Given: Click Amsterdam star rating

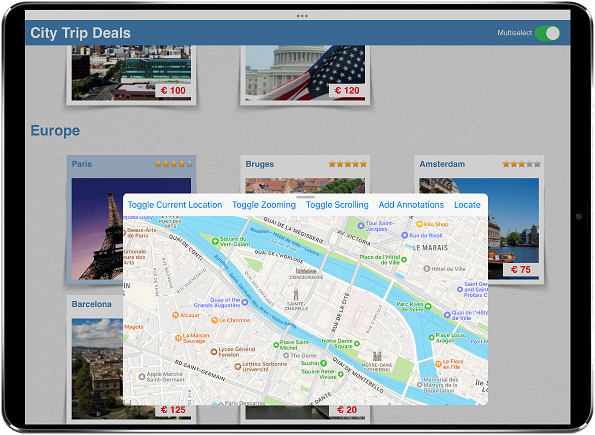Looking at the screenshot, I should click(521, 164).
